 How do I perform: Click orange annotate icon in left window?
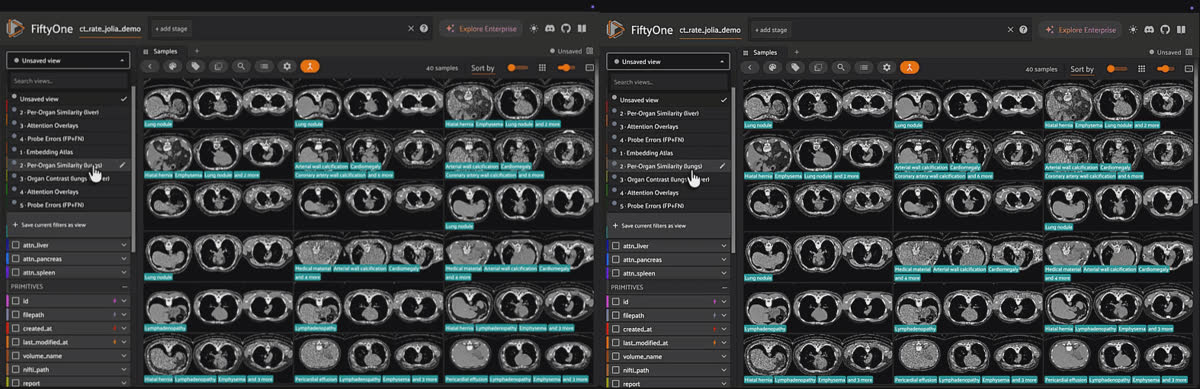point(310,67)
